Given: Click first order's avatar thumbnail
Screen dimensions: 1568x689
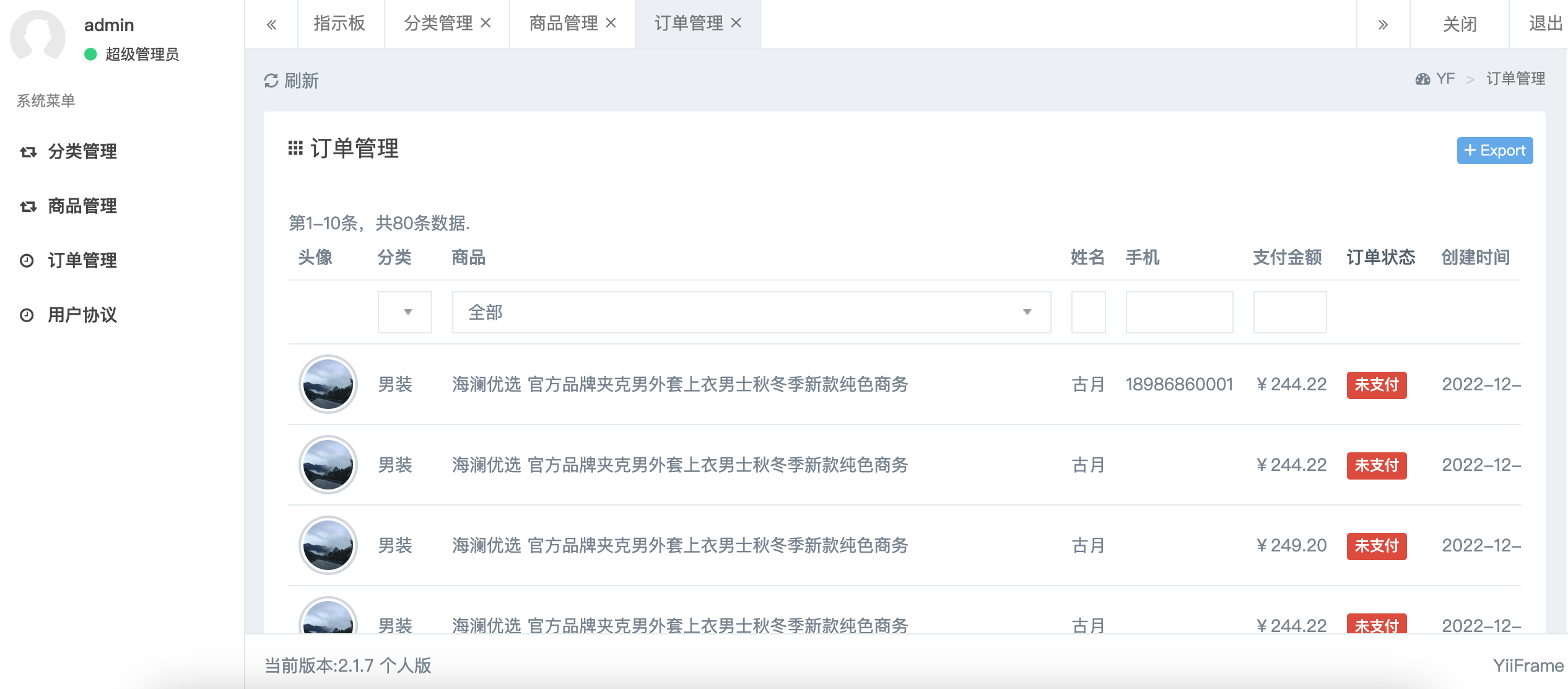Looking at the screenshot, I should pyautogui.click(x=328, y=384).
